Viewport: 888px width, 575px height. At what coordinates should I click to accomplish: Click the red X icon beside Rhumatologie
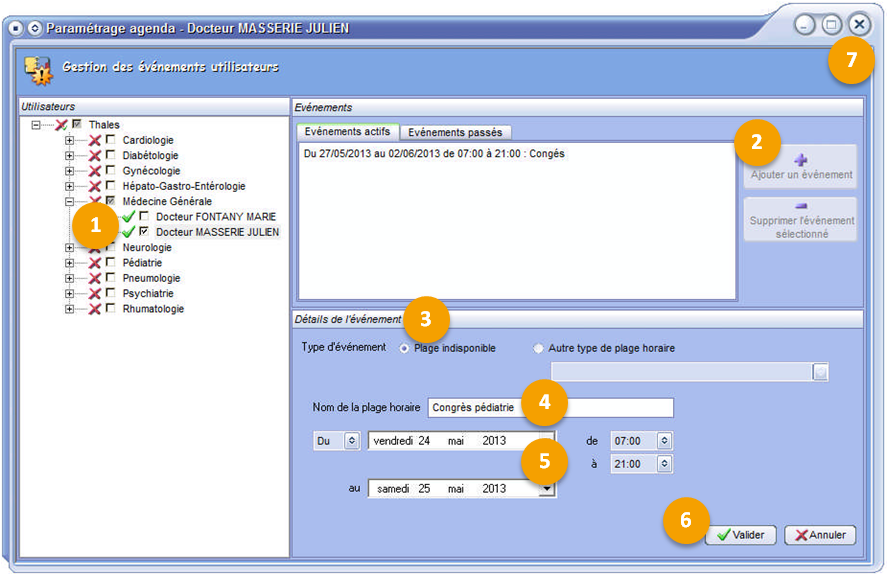[94, 309]
